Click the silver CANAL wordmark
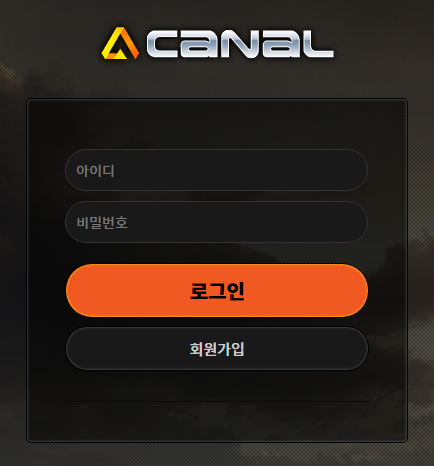The image size is (434, 466). click(x=240, y=44)
